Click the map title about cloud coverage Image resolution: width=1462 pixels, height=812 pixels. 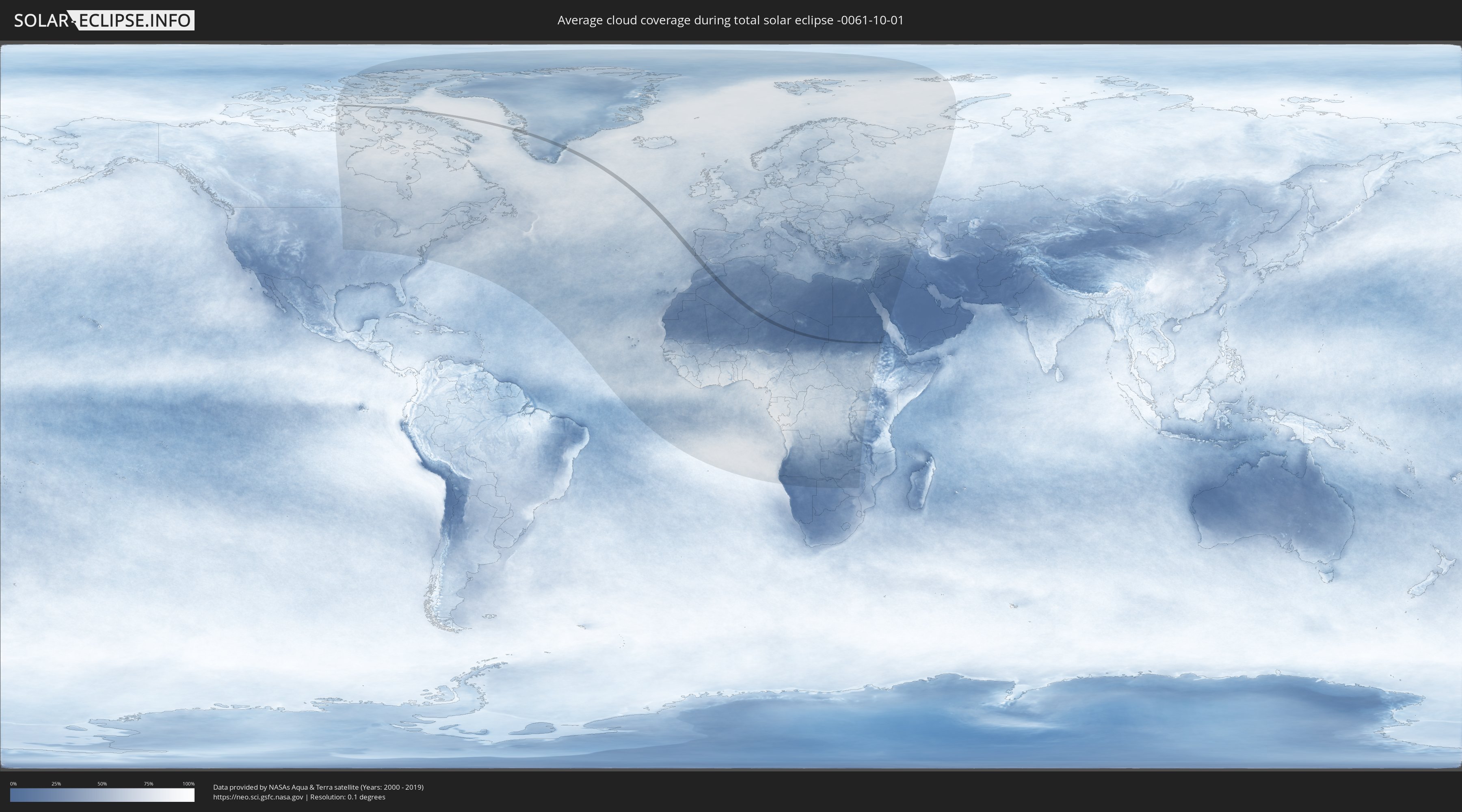[x=730, y=20]
